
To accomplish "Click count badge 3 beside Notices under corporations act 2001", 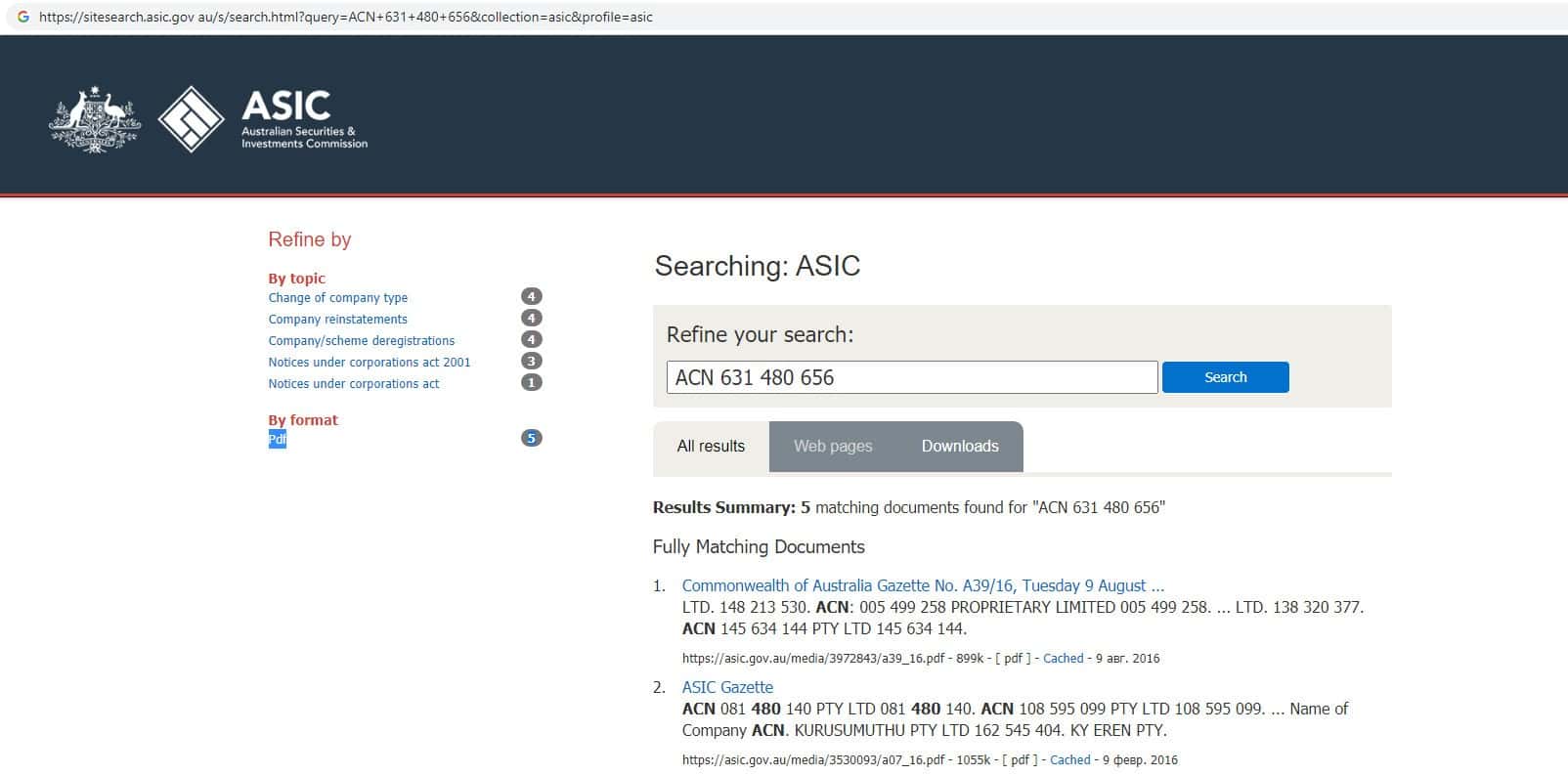I will tap(532, 361).
